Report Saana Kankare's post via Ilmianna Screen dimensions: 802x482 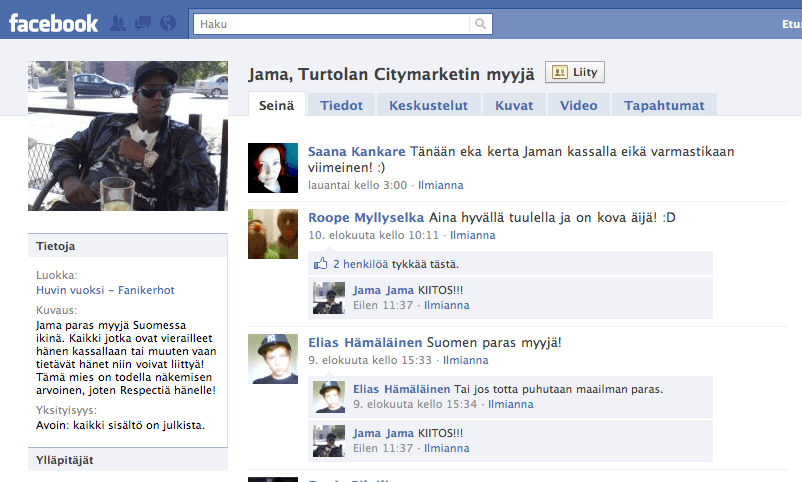(x=440, y=185)
